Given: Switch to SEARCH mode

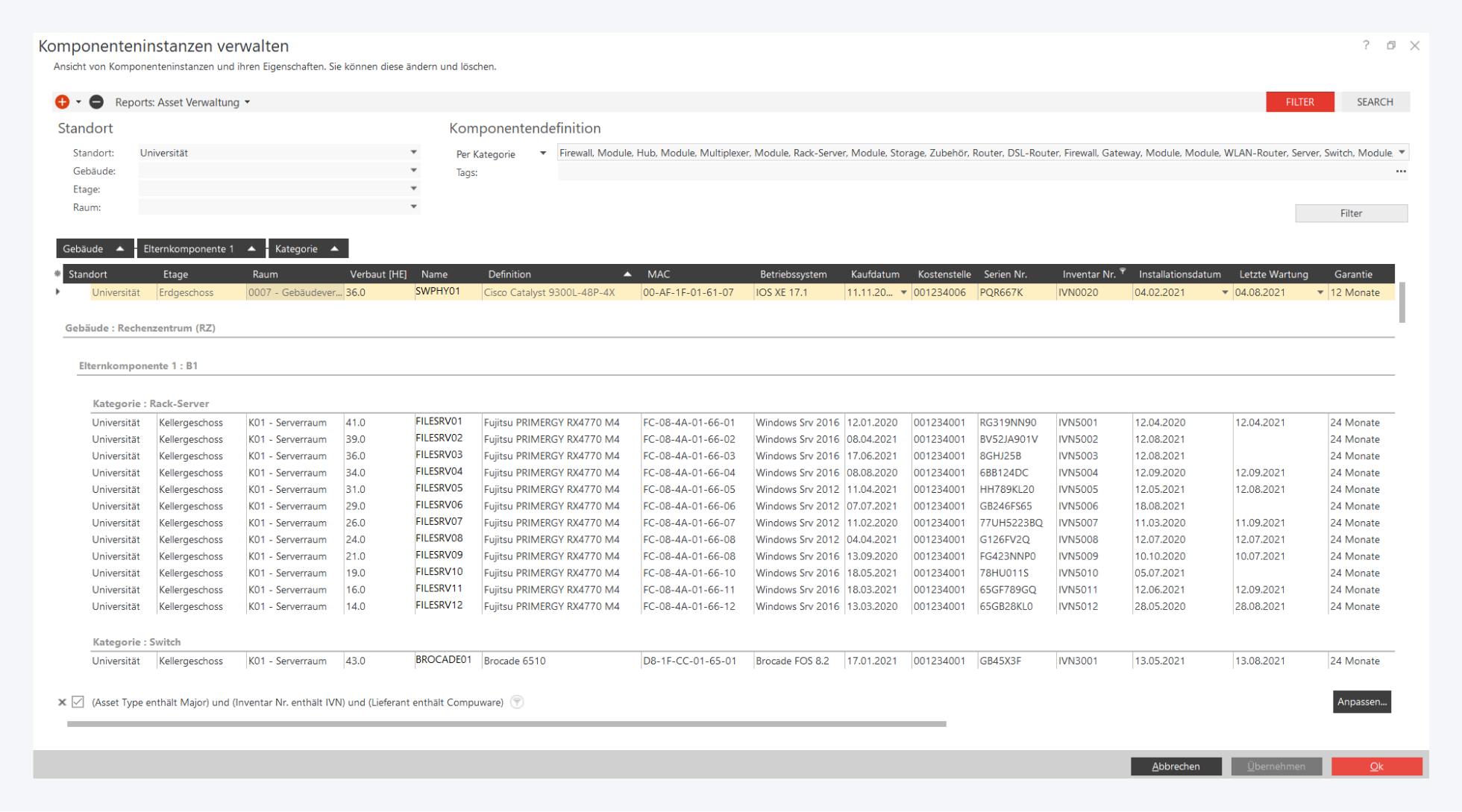Looking at the screenshot, I should 1374,102.
